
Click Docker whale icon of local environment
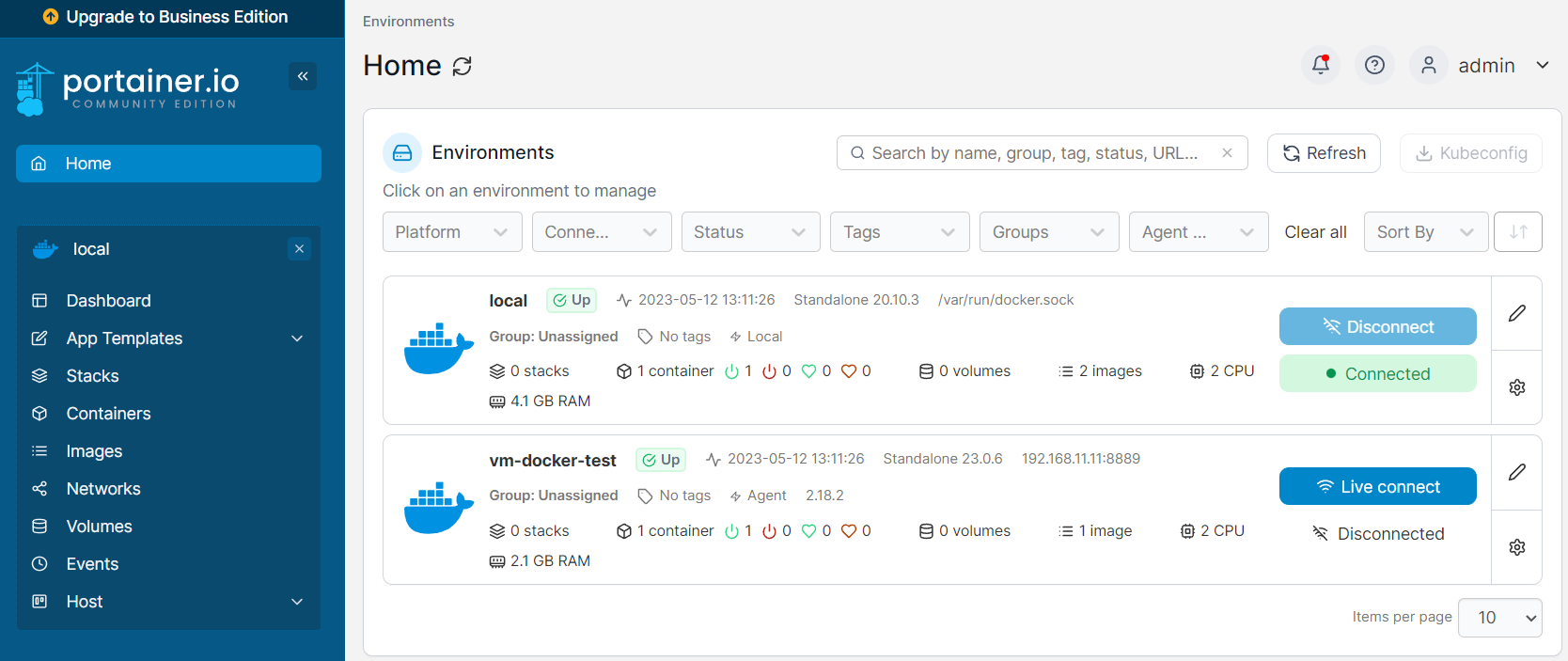tap(438, 349)
